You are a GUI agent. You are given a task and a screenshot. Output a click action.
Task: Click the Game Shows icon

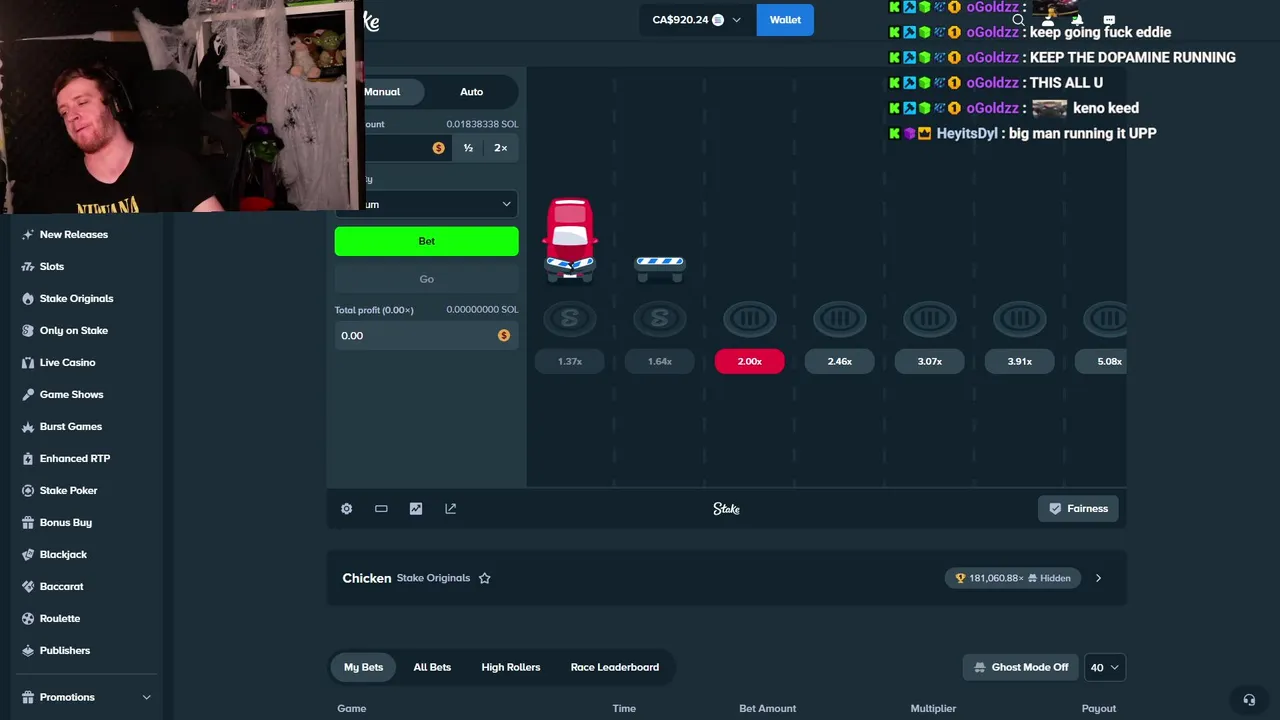[28, 394]
